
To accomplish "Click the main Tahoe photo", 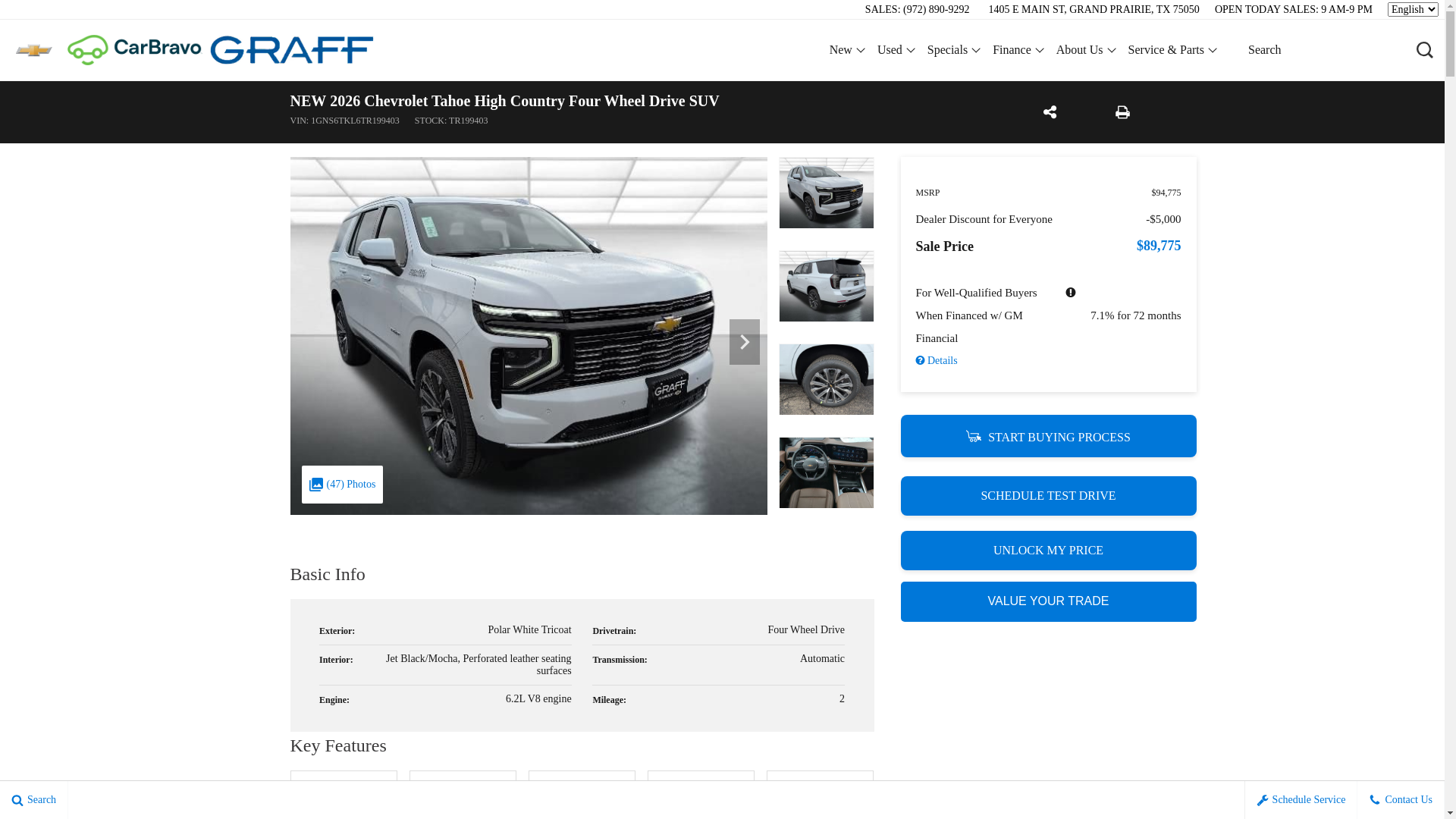I will click(529, 336).
